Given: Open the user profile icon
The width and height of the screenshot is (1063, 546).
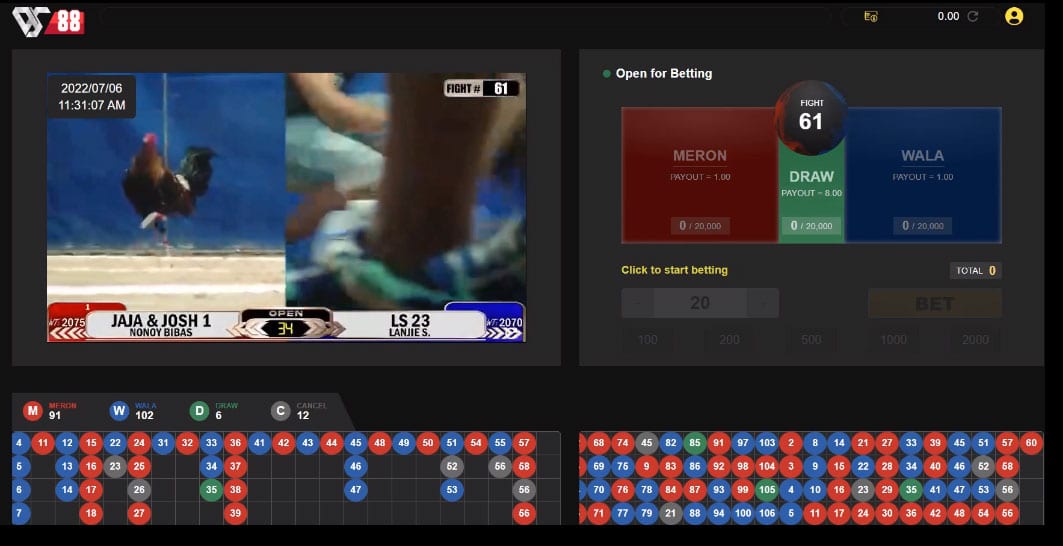Looking at the screenshot, I should click(x=1014, y=16).
